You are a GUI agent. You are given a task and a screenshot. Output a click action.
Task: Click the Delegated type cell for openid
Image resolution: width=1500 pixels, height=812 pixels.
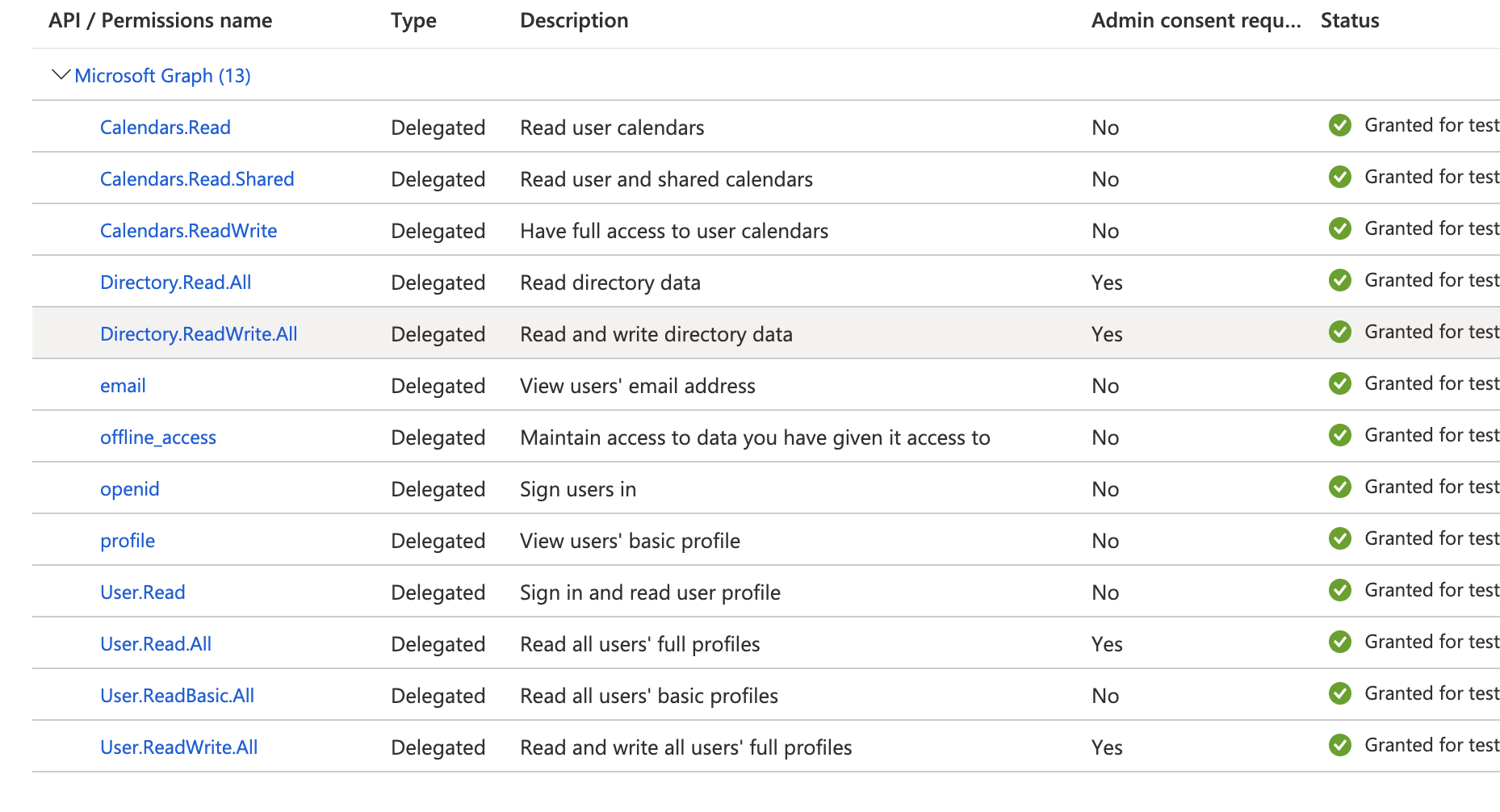438,489
